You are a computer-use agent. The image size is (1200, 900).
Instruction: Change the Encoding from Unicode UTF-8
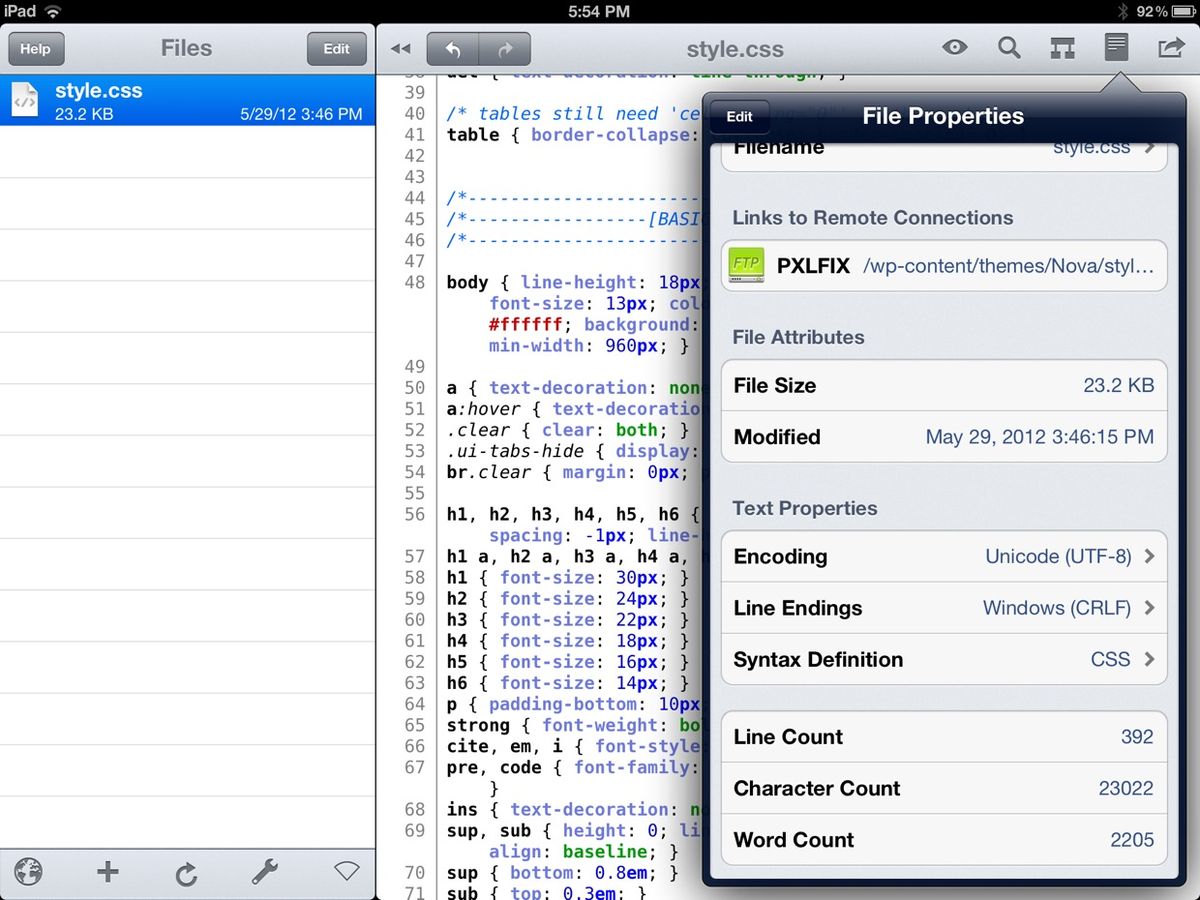click(943, 557)
